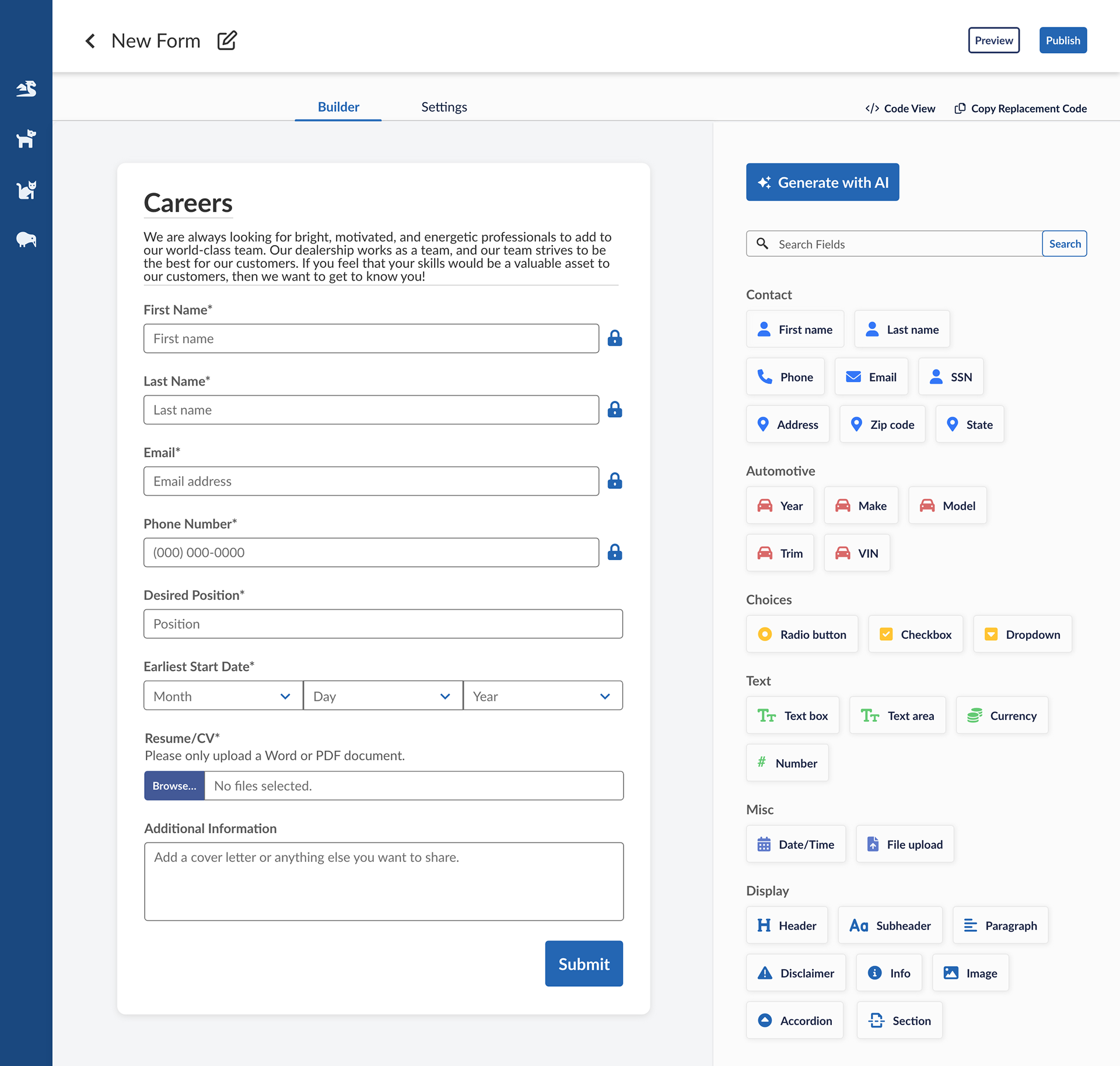Click the Search button for fields
Image resolution: width=1120 pixels, height=1066 pixels.
[x=1064, y=244]
